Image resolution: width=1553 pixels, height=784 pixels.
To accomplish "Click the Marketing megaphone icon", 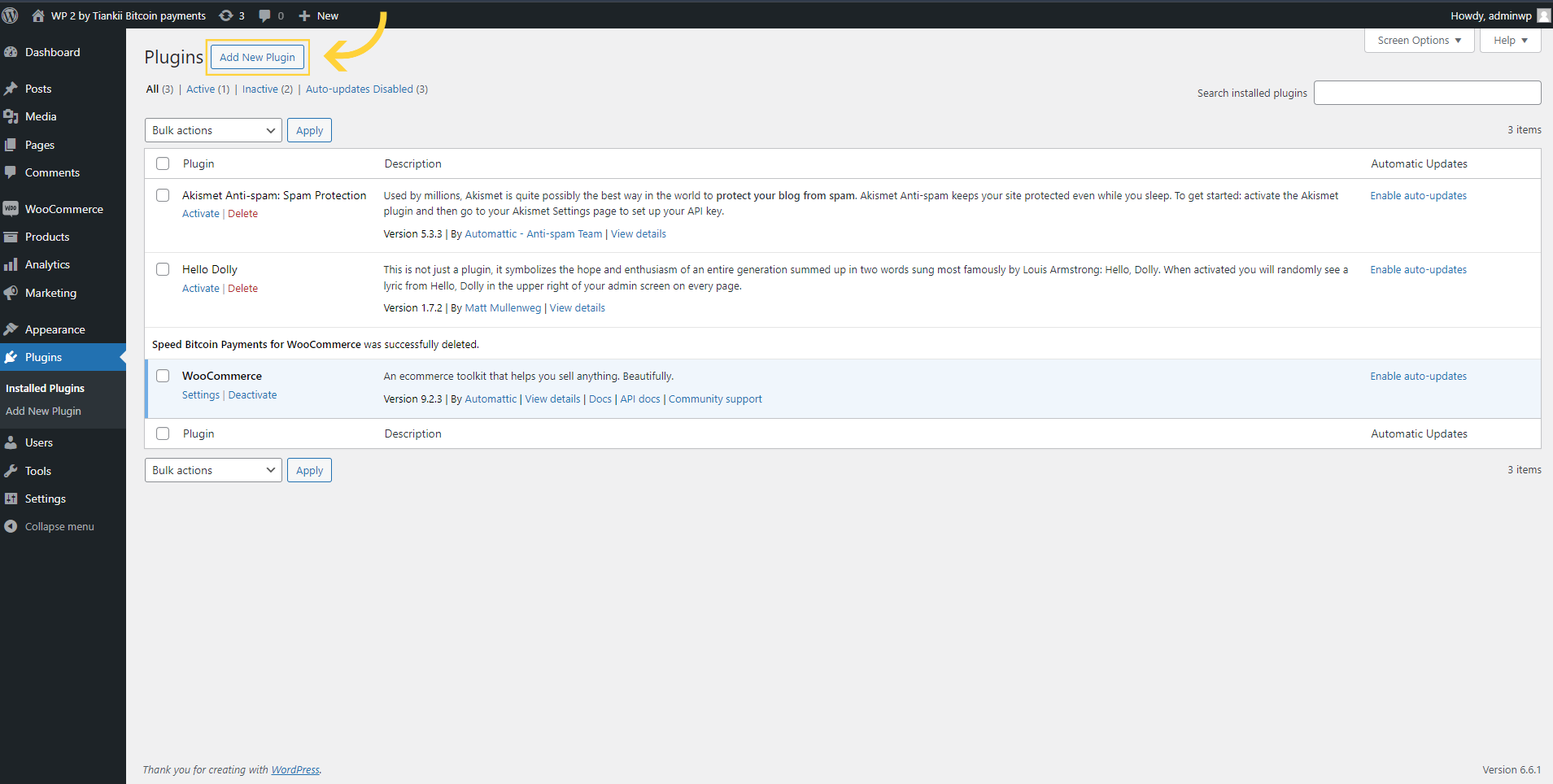I will [11, 293].
